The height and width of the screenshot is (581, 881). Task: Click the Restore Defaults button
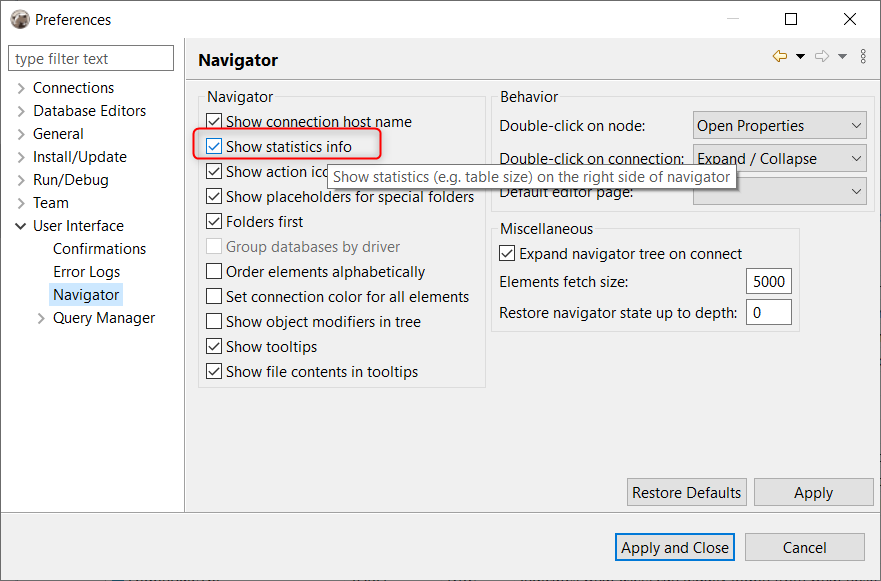tap(686, 492)
